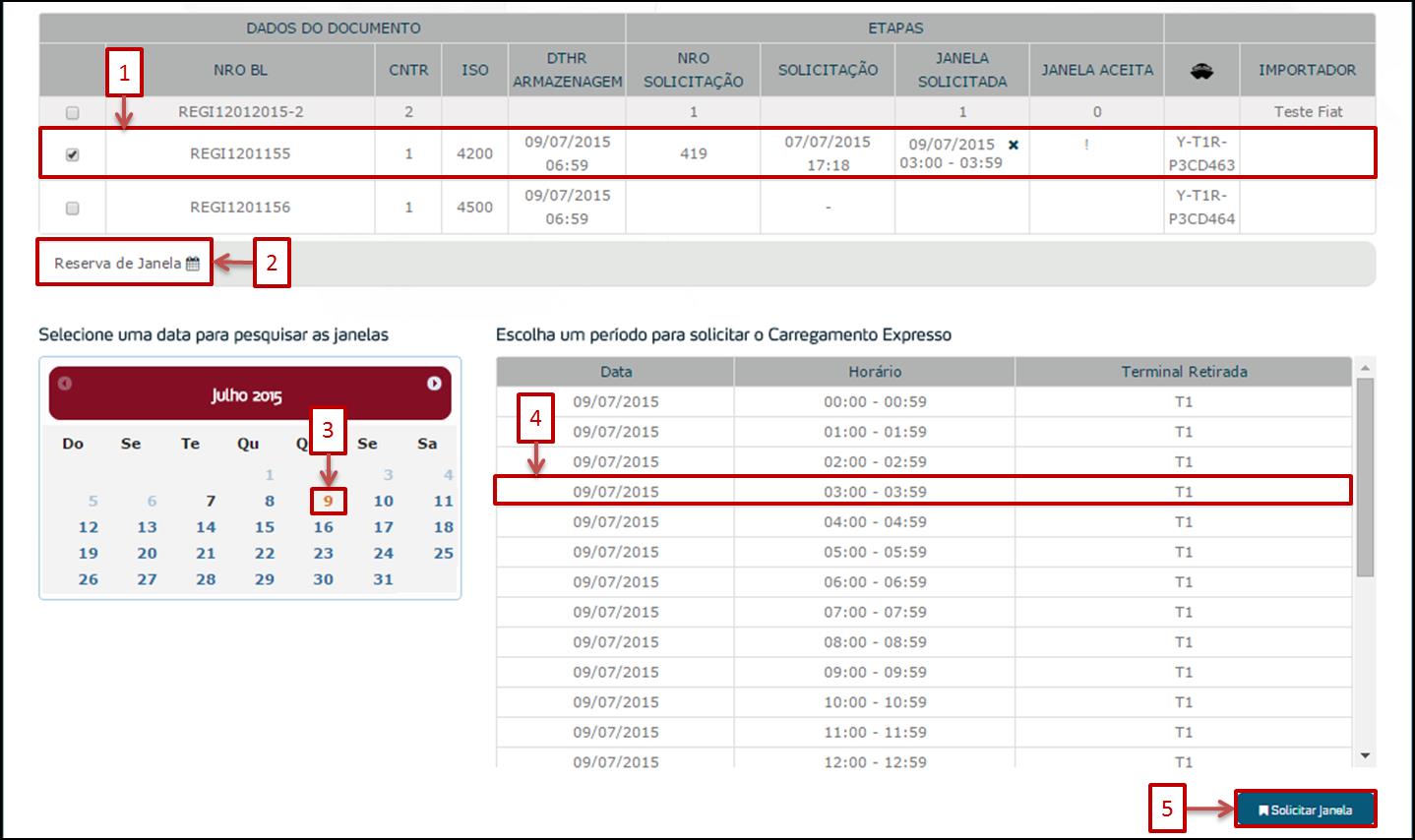Click the NRO SOLICITAÇÃO column header
The width and height of the screenshot is (1415, 840).
693,70
